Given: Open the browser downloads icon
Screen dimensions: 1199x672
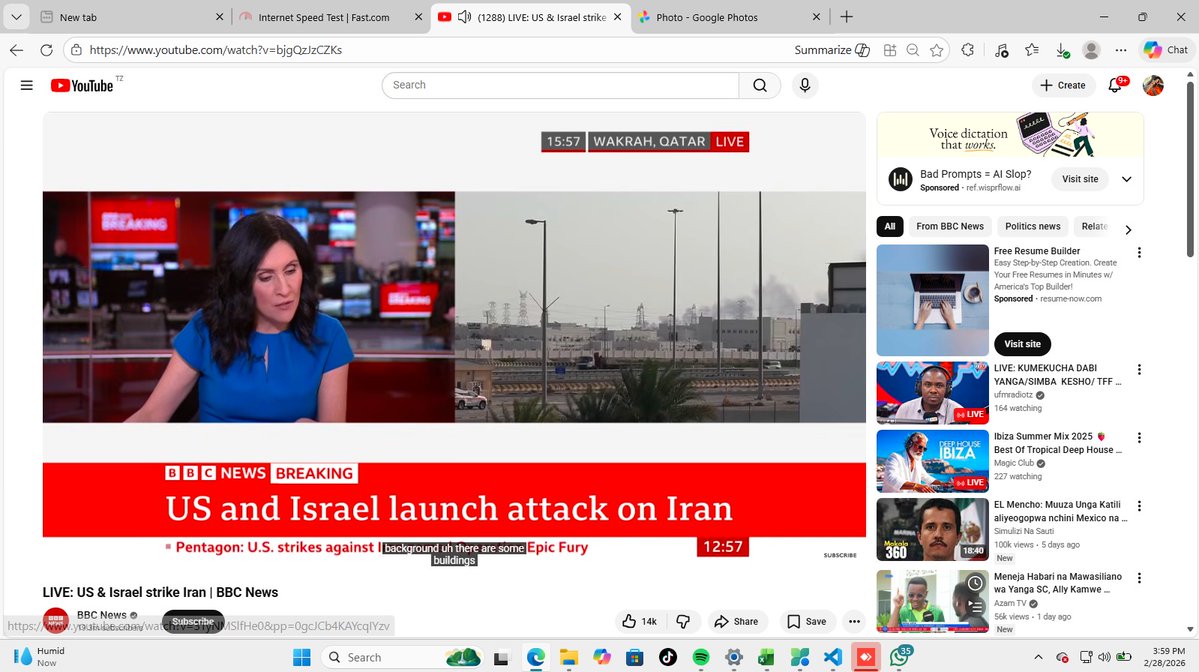Looking at the screenshot, I should [x=1062, y=50].
